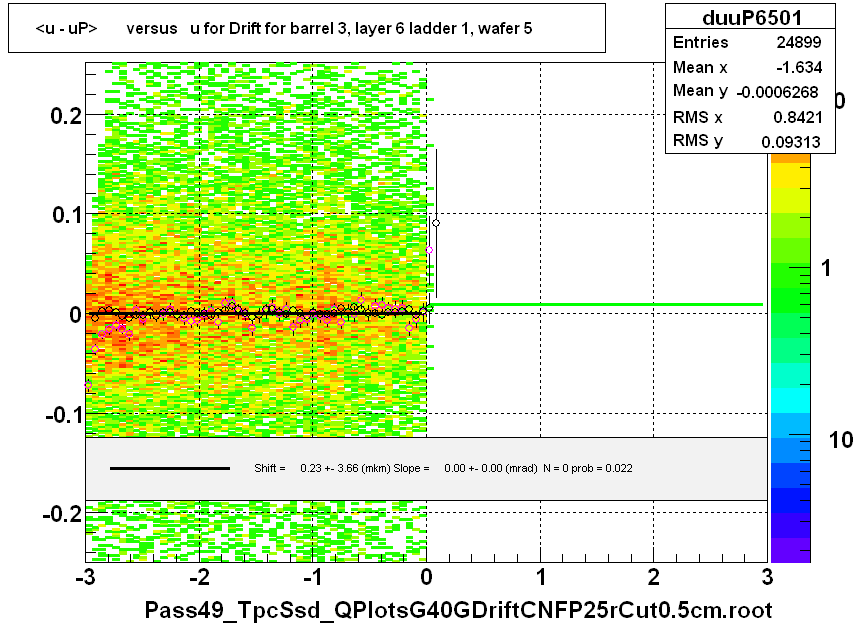Click the x-axis label 2

point(654,577)
